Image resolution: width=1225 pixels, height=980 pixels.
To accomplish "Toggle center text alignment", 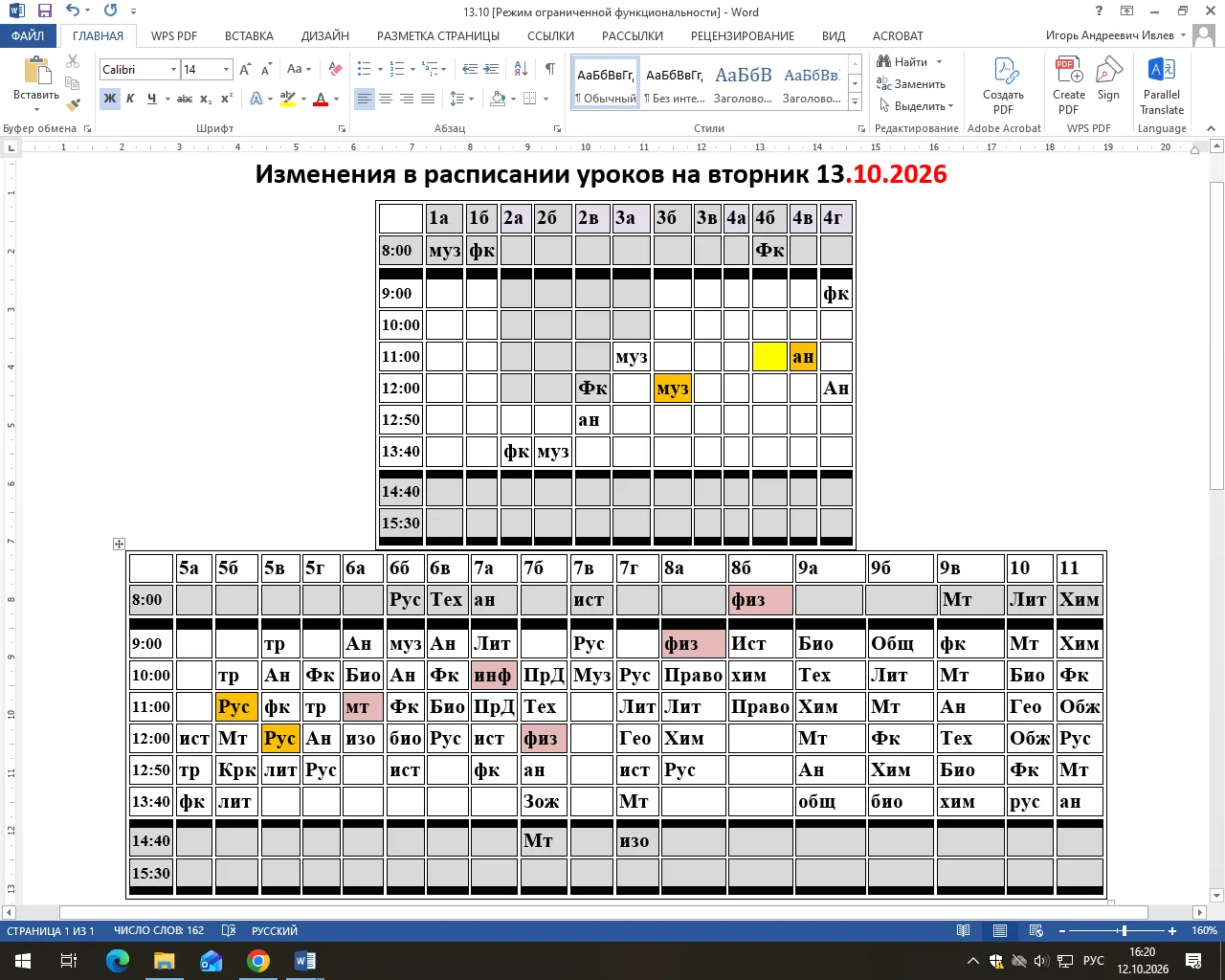I will pos(386,99).
